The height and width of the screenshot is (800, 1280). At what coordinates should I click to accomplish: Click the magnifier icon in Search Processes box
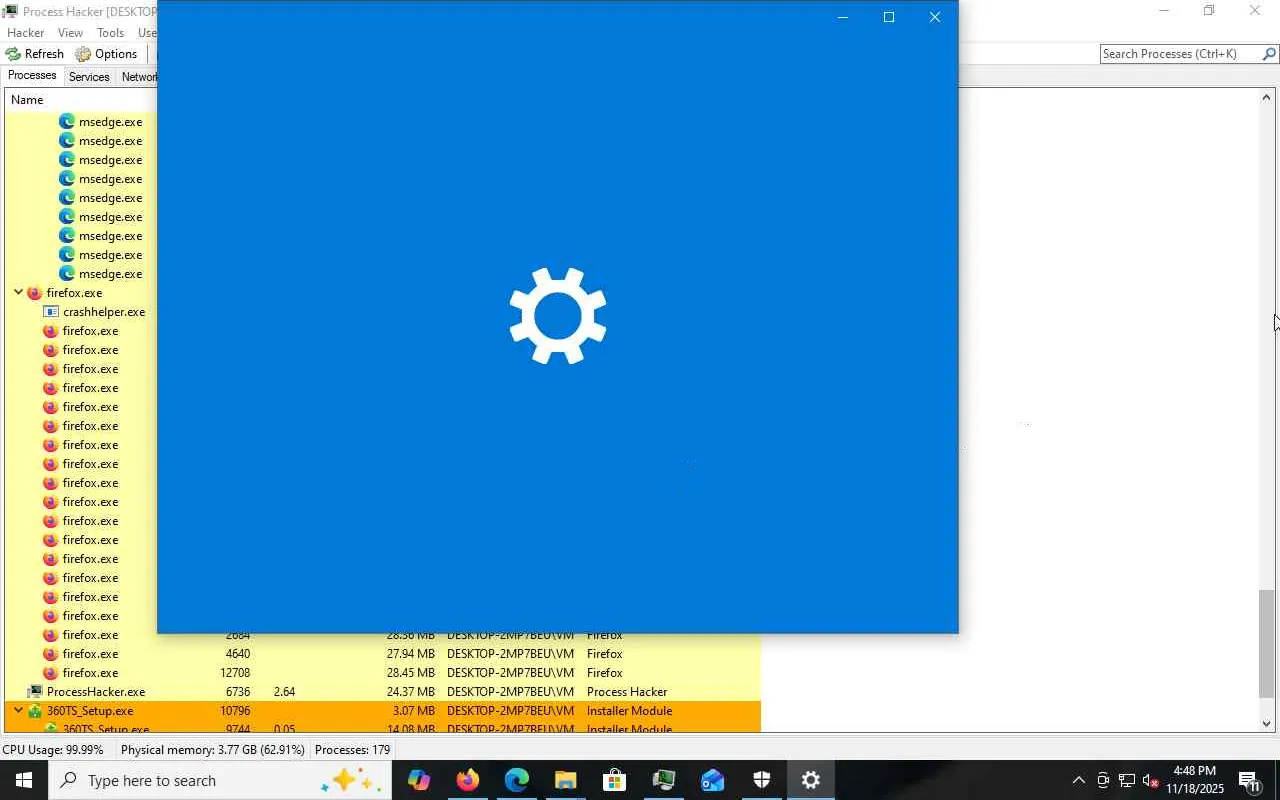tap(1269, 54)
